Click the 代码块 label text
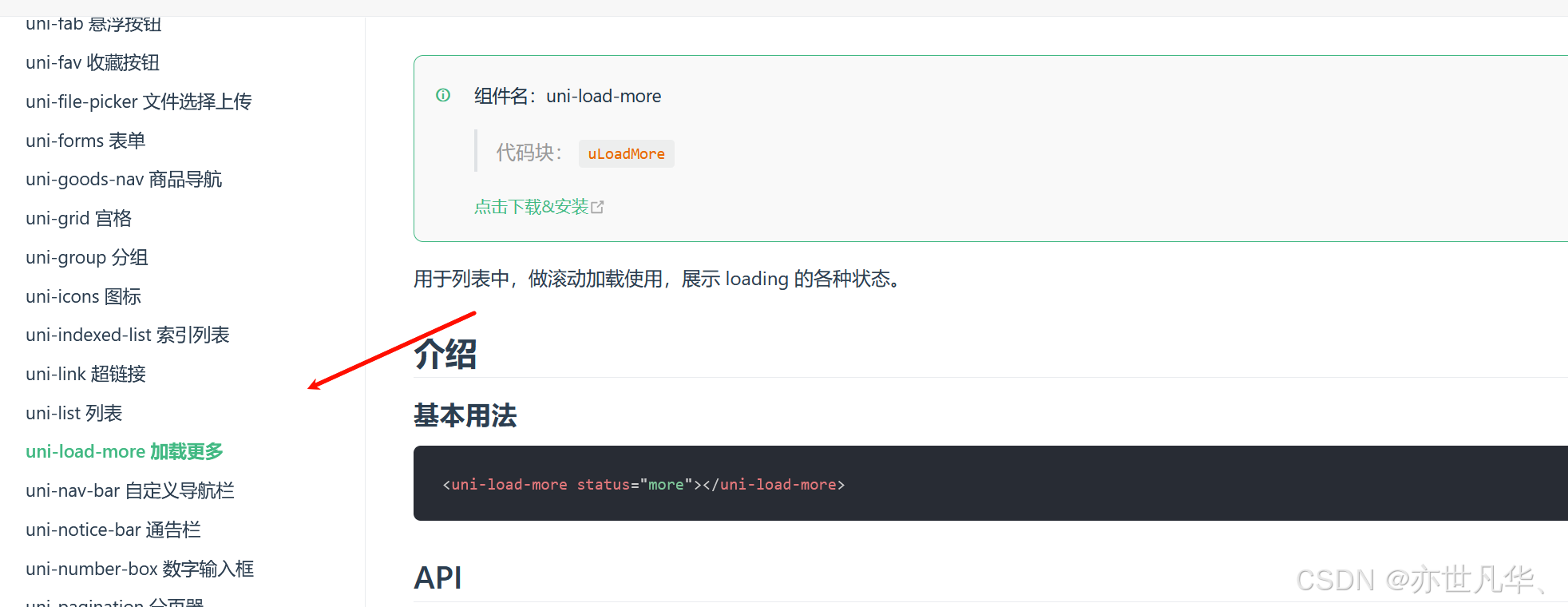 [x=529, y=153]
